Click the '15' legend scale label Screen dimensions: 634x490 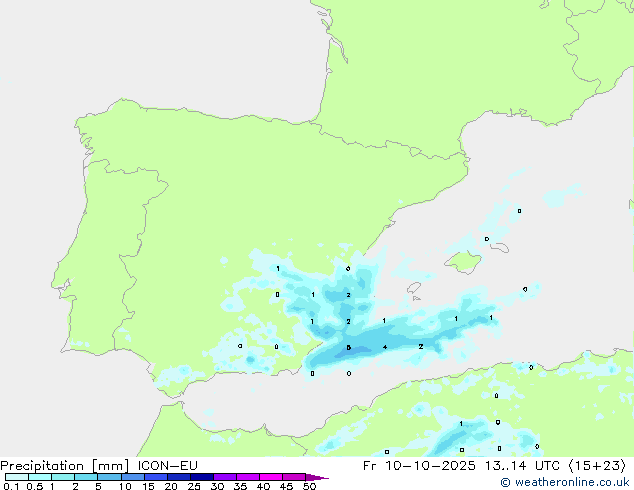click(x=148, y=486)
